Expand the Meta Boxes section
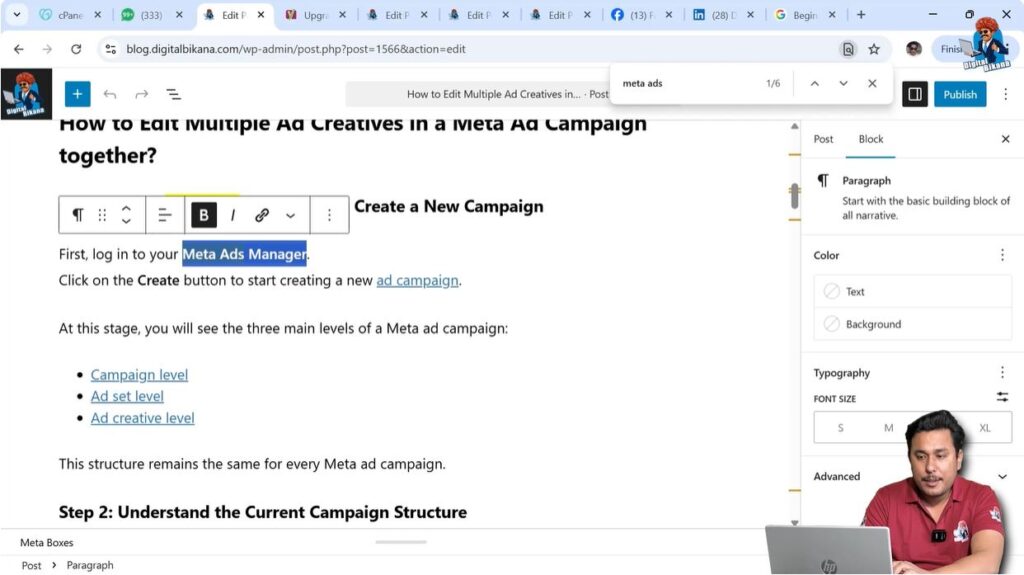The width and height of the screenshot is (1024, 575). [46, 542]
